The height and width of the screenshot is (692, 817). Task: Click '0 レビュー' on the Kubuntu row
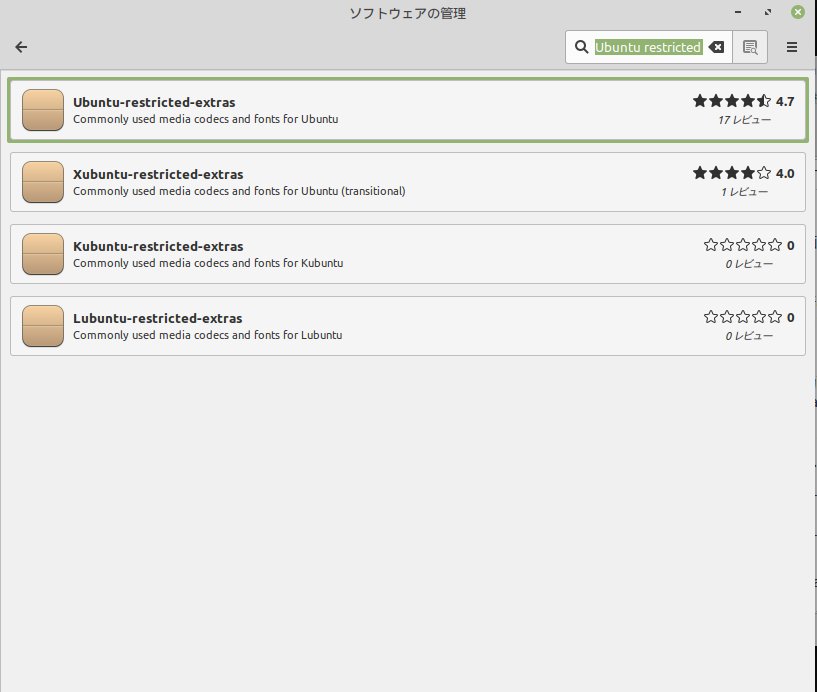pyautogui.click(x=749, y=264)
